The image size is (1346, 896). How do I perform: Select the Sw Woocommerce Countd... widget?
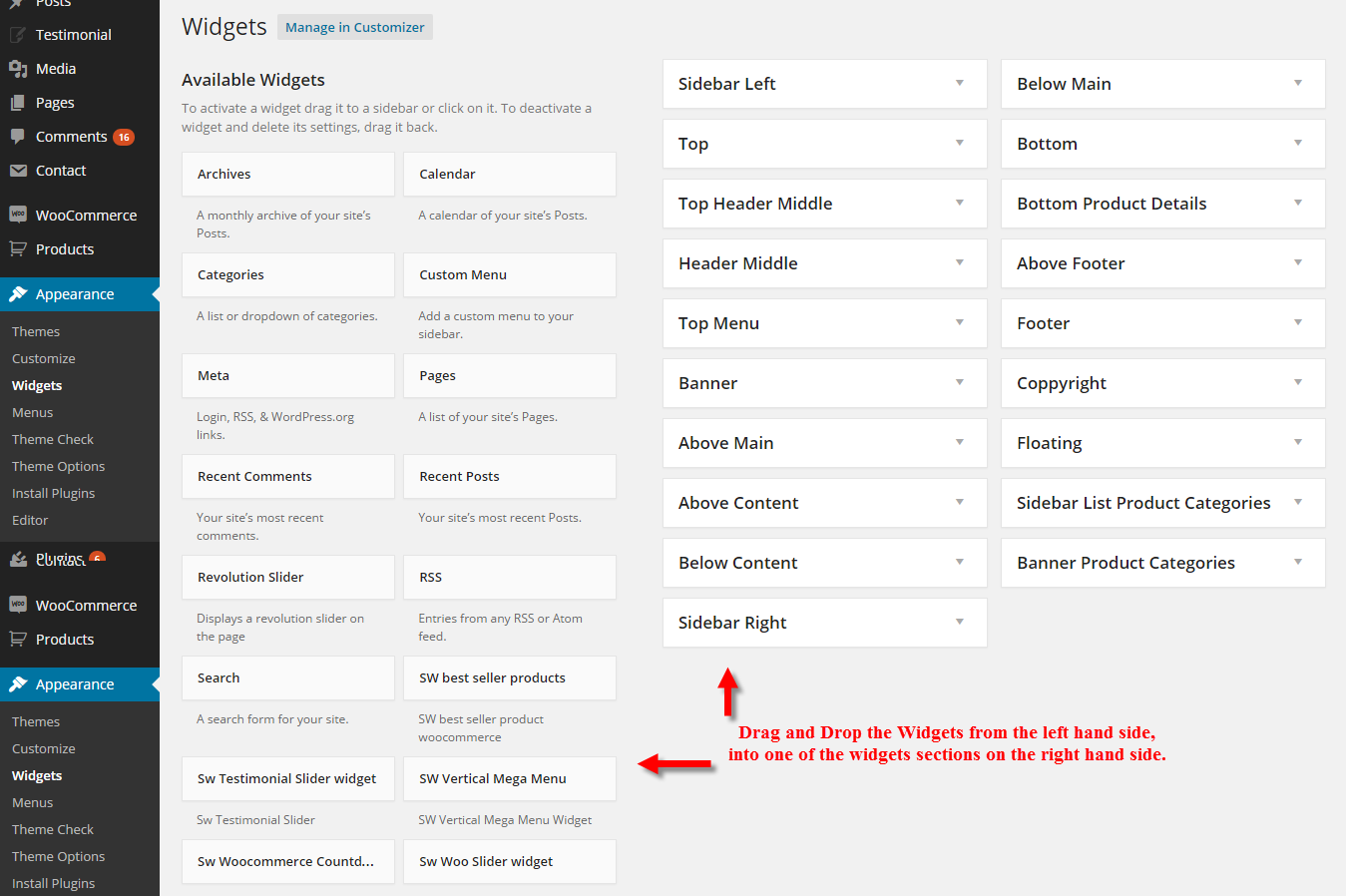(x=288, y=861)
